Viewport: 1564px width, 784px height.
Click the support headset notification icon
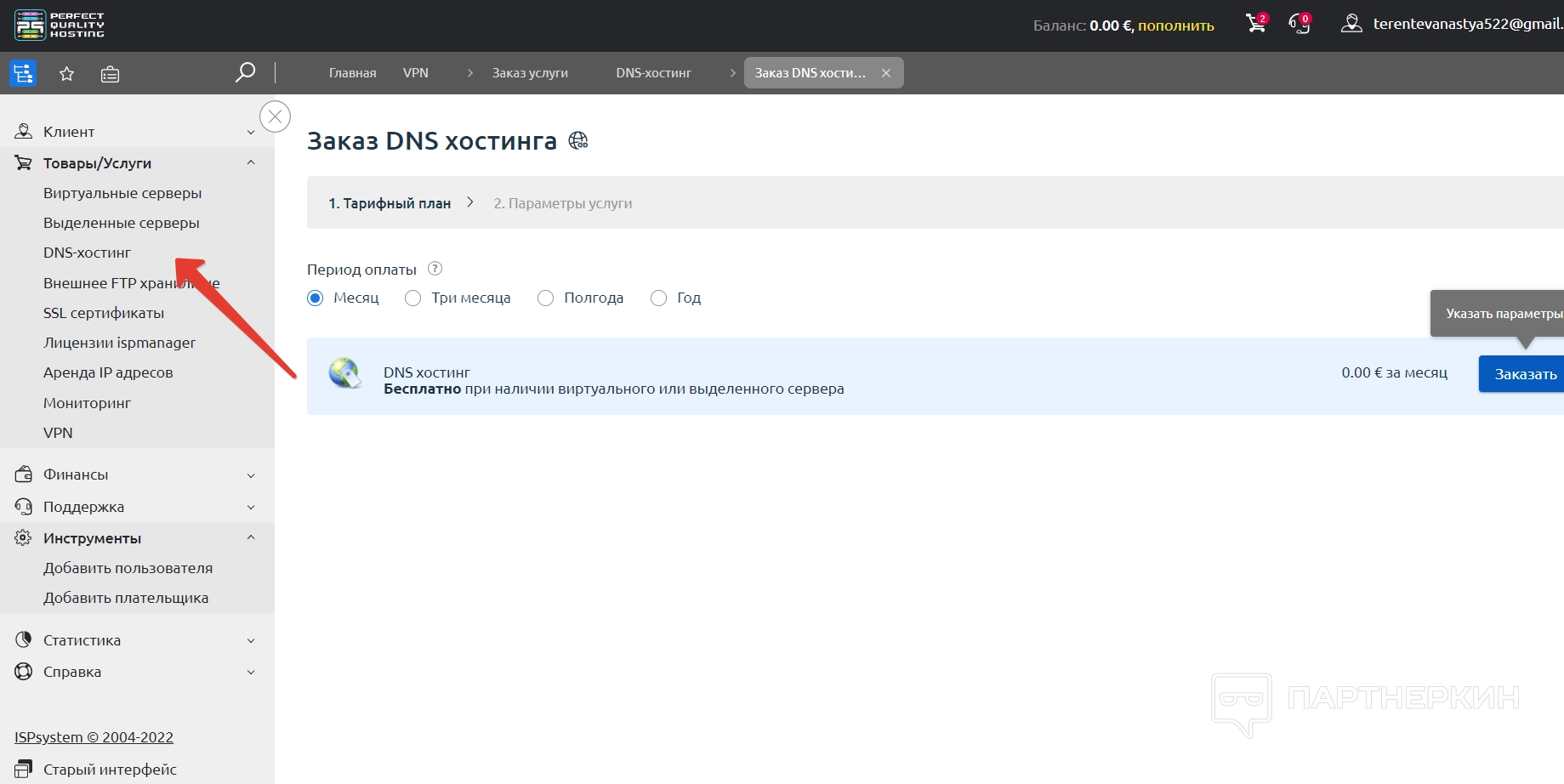(x=1299, y=24)
